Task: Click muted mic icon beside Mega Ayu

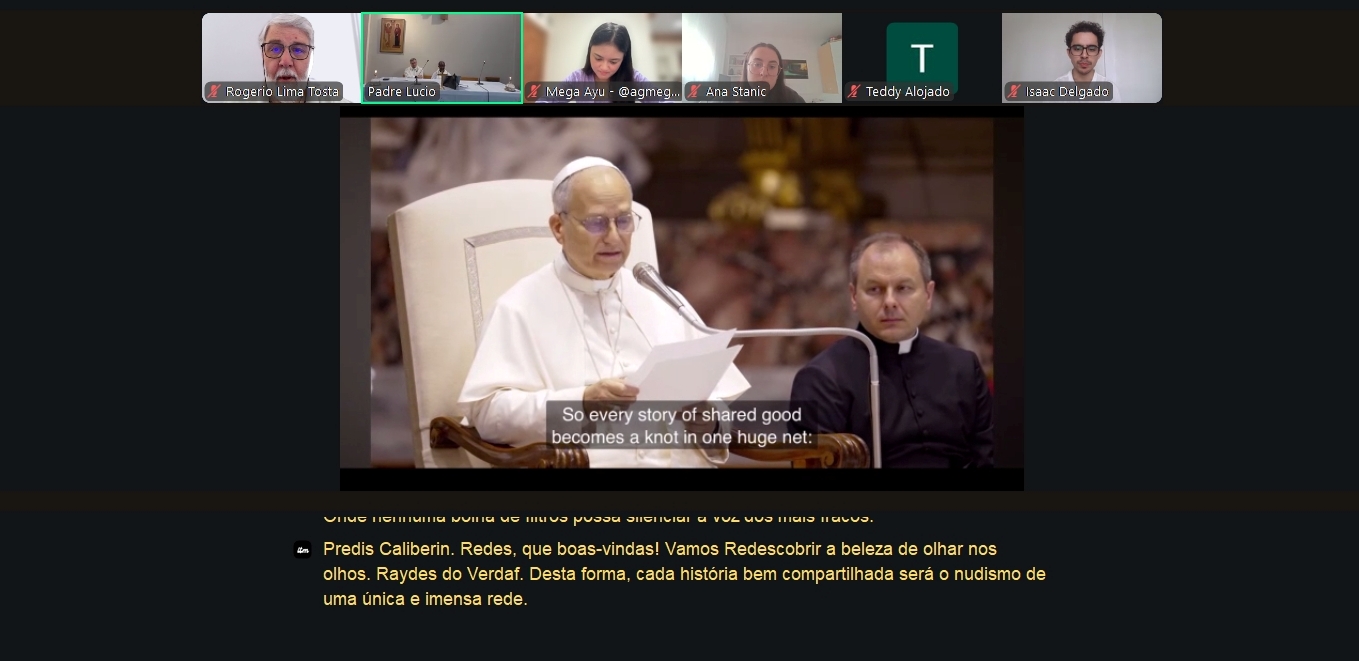Action: point(534,92)
